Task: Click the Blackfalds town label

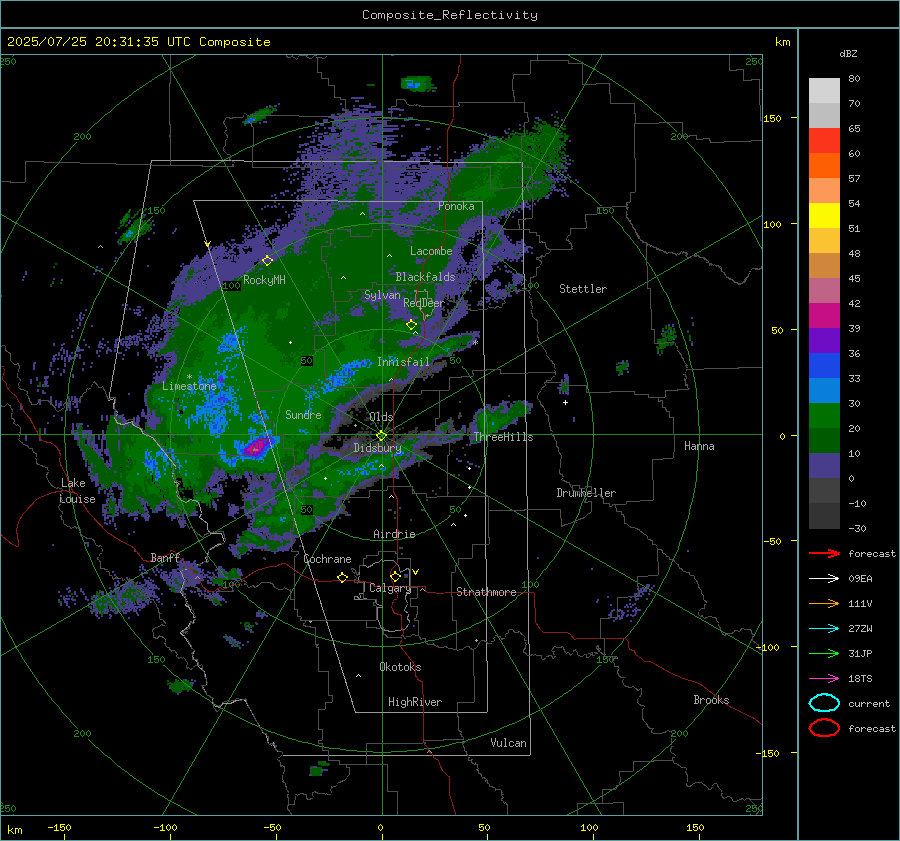Action: [x=425, y=277]
